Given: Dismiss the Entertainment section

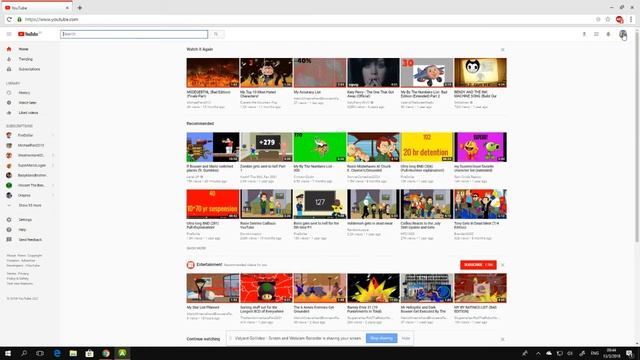Looking at the screenshot, I should tap(502, 265).
